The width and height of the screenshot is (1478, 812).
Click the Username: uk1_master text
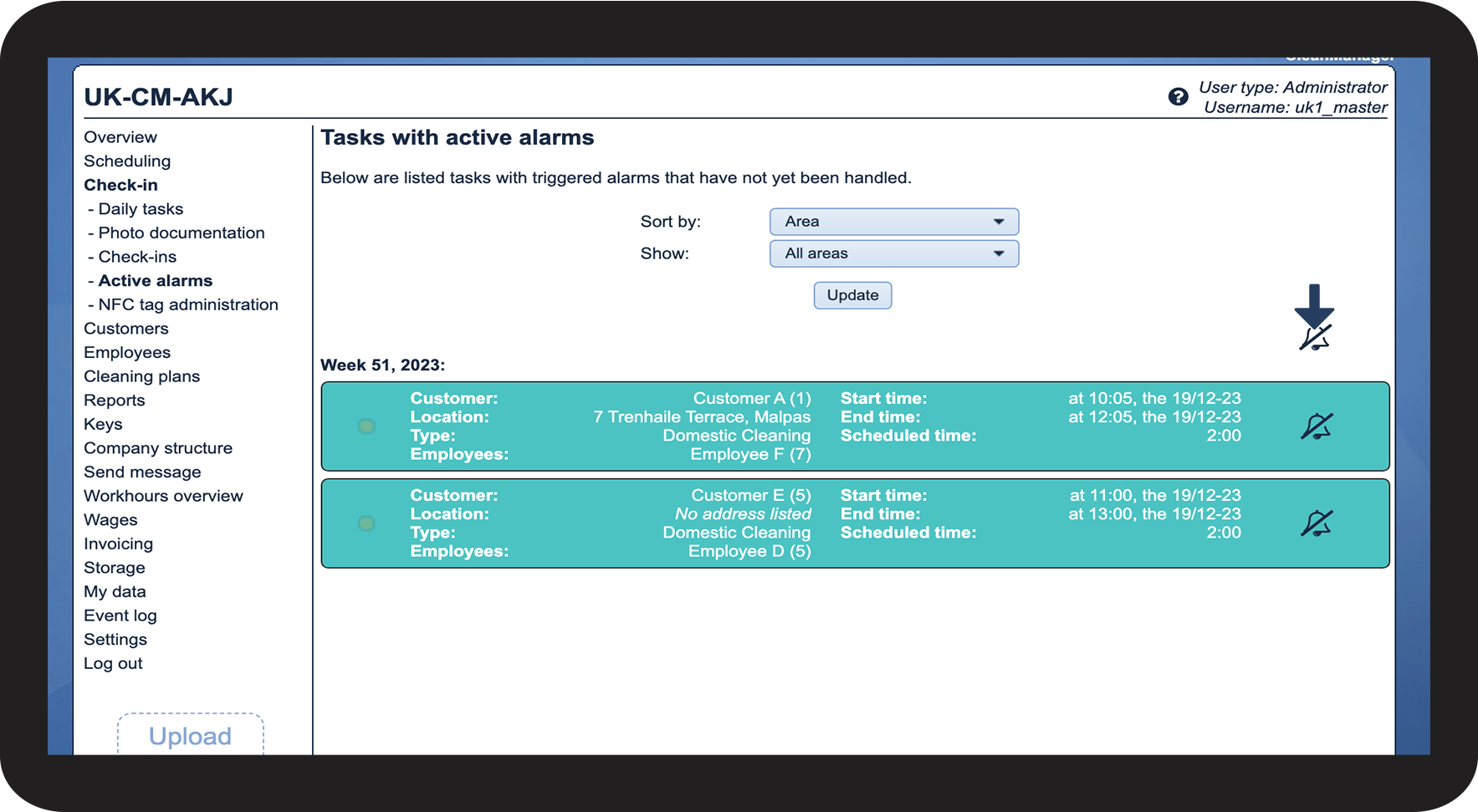click(1296, 107)
